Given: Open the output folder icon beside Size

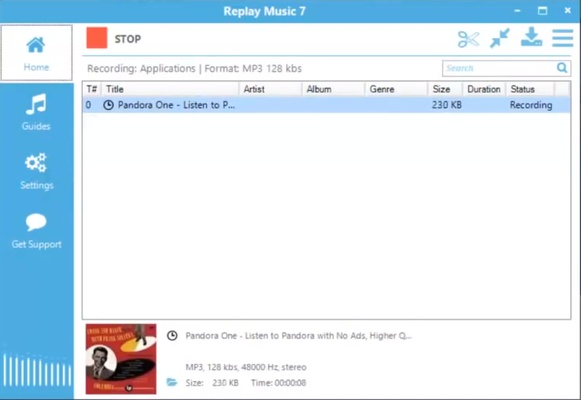Looking at the screenshot, I should click(x=172, y=382).
